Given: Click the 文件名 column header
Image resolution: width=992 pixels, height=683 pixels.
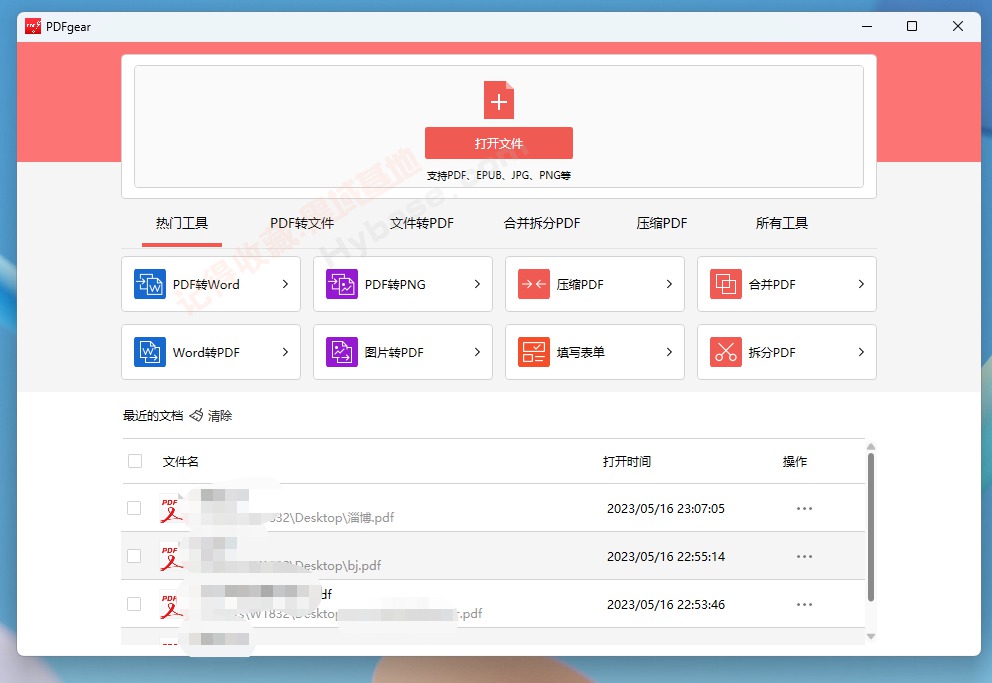Looking at the screenshot, I should coord(180,462).
